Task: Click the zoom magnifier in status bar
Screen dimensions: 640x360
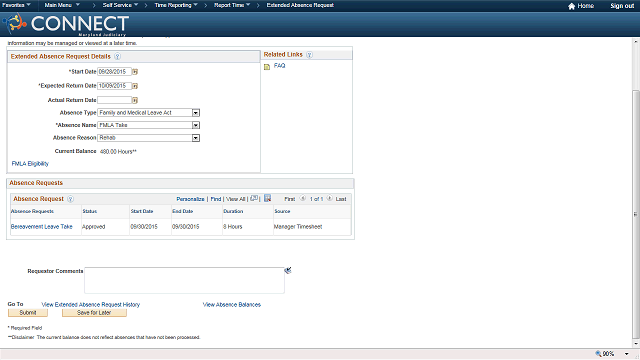Action: tap(598, 354)
